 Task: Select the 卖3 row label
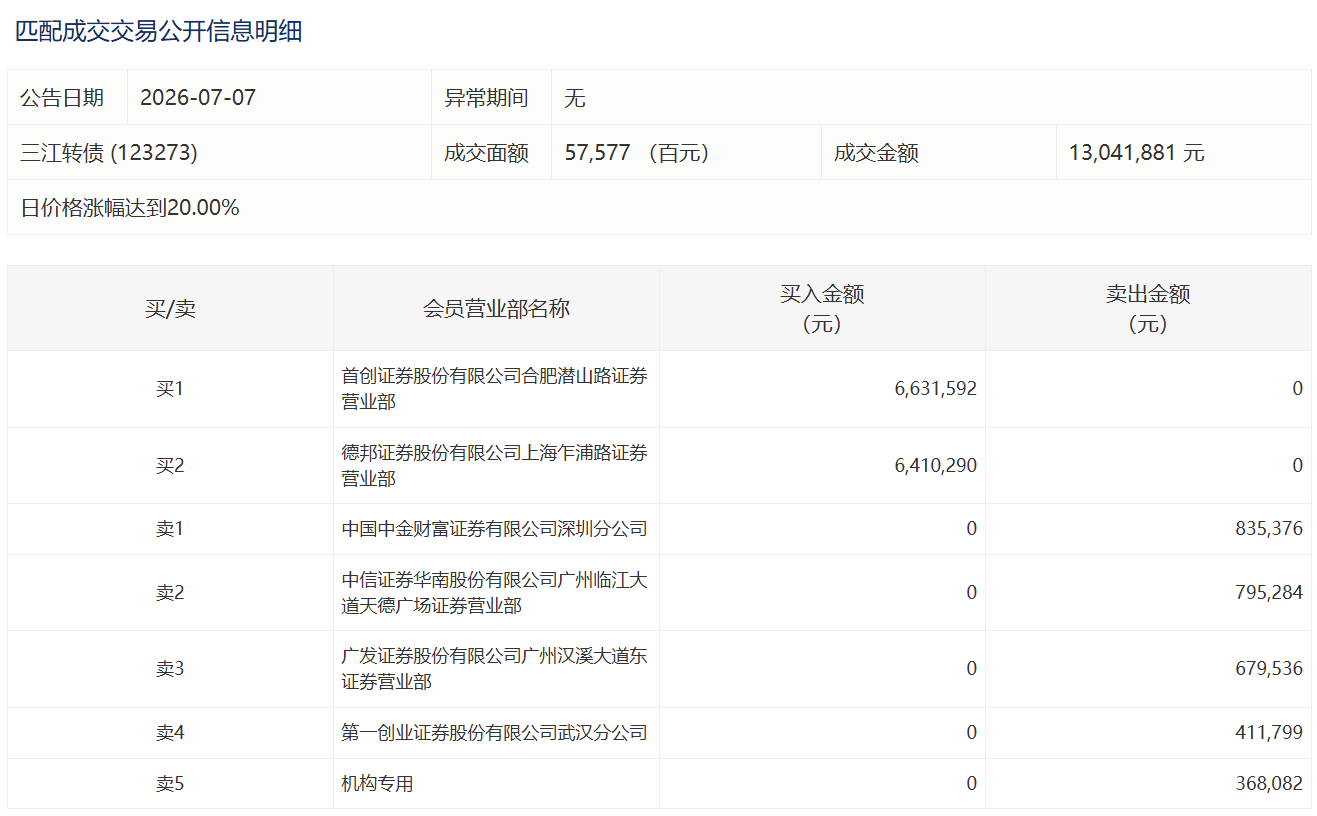[x=170, y=669]
